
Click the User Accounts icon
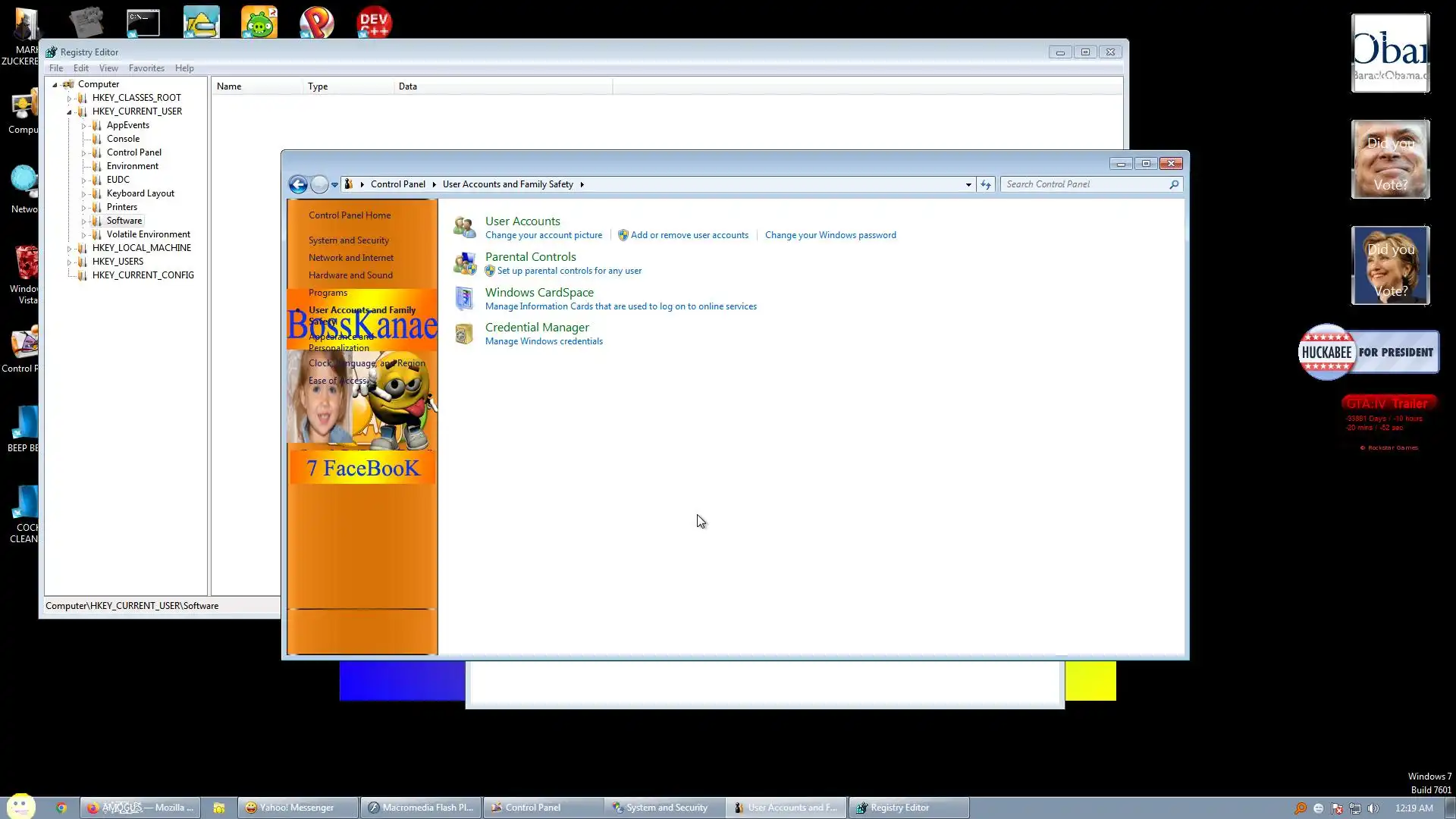(464, 227)
